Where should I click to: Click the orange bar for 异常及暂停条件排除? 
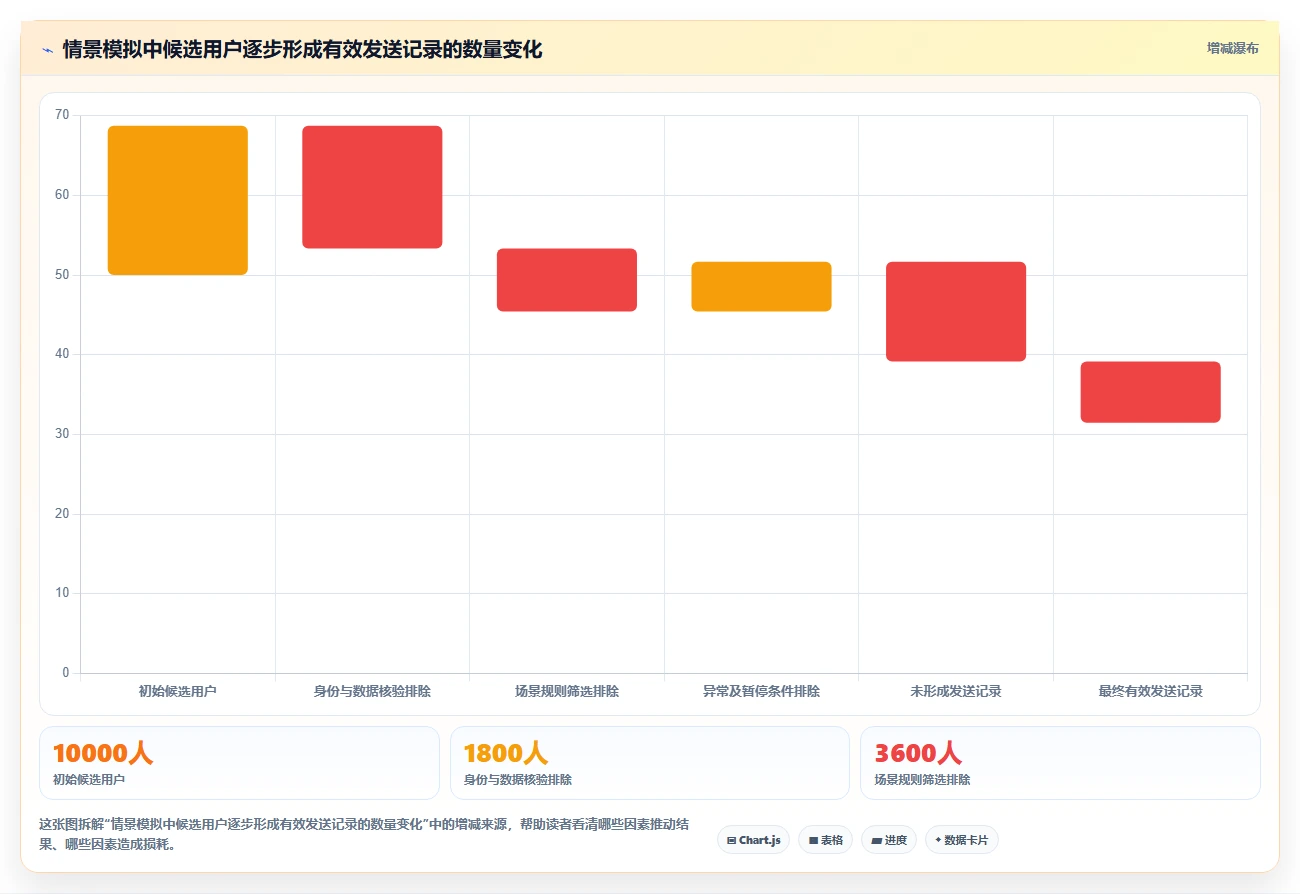(761, 286)
